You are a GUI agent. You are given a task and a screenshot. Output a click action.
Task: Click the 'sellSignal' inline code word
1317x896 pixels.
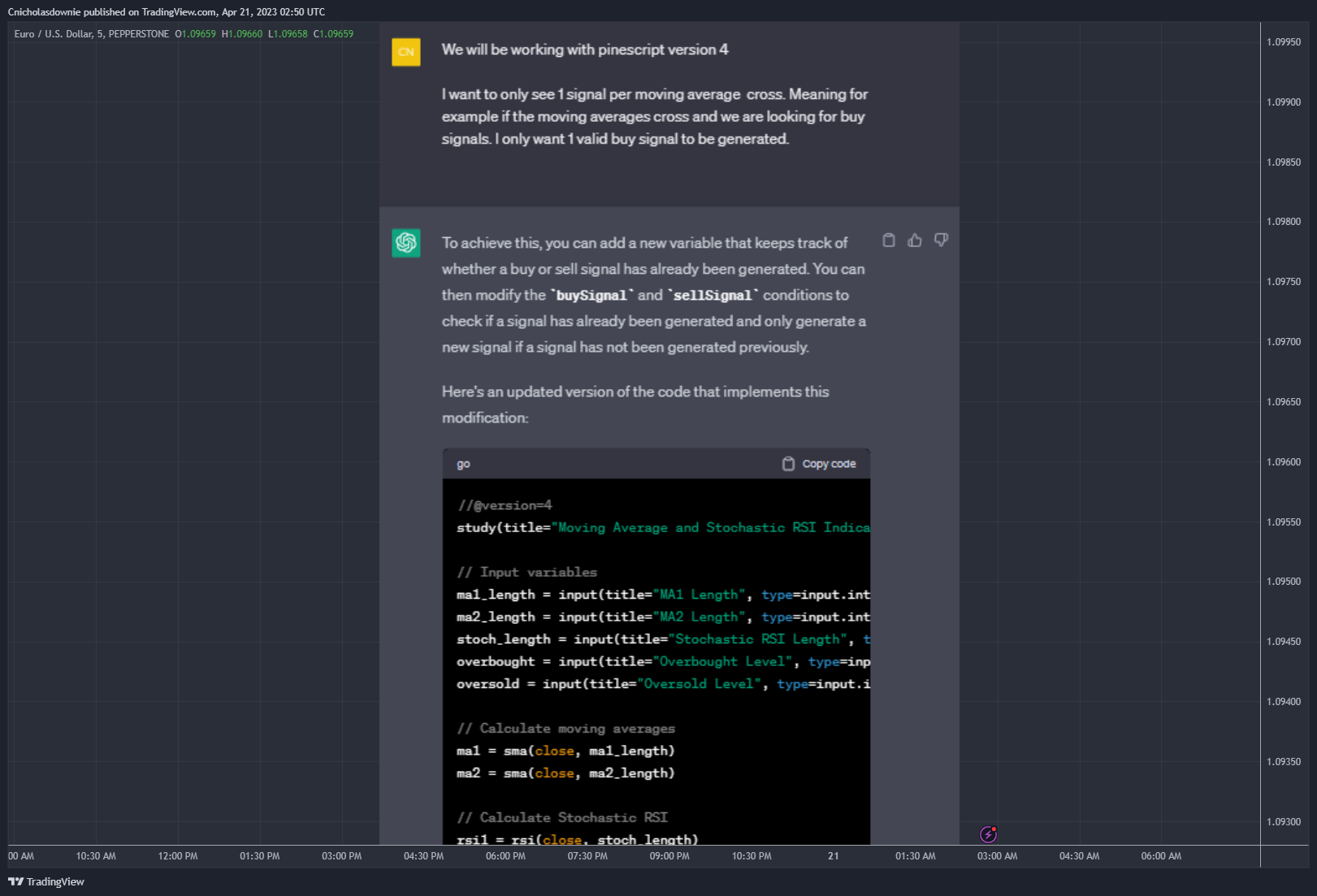coord(713,296)
